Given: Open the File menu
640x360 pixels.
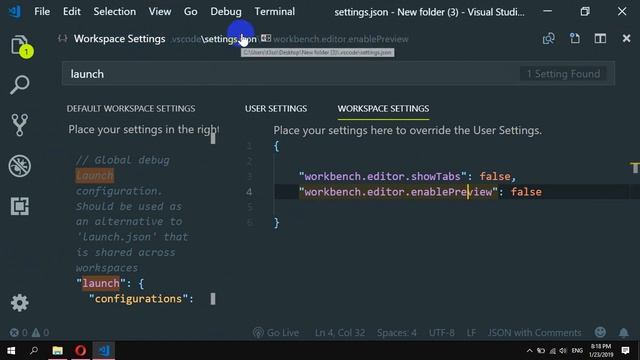Looking at the screenshot, I should (x=42, y=11).
